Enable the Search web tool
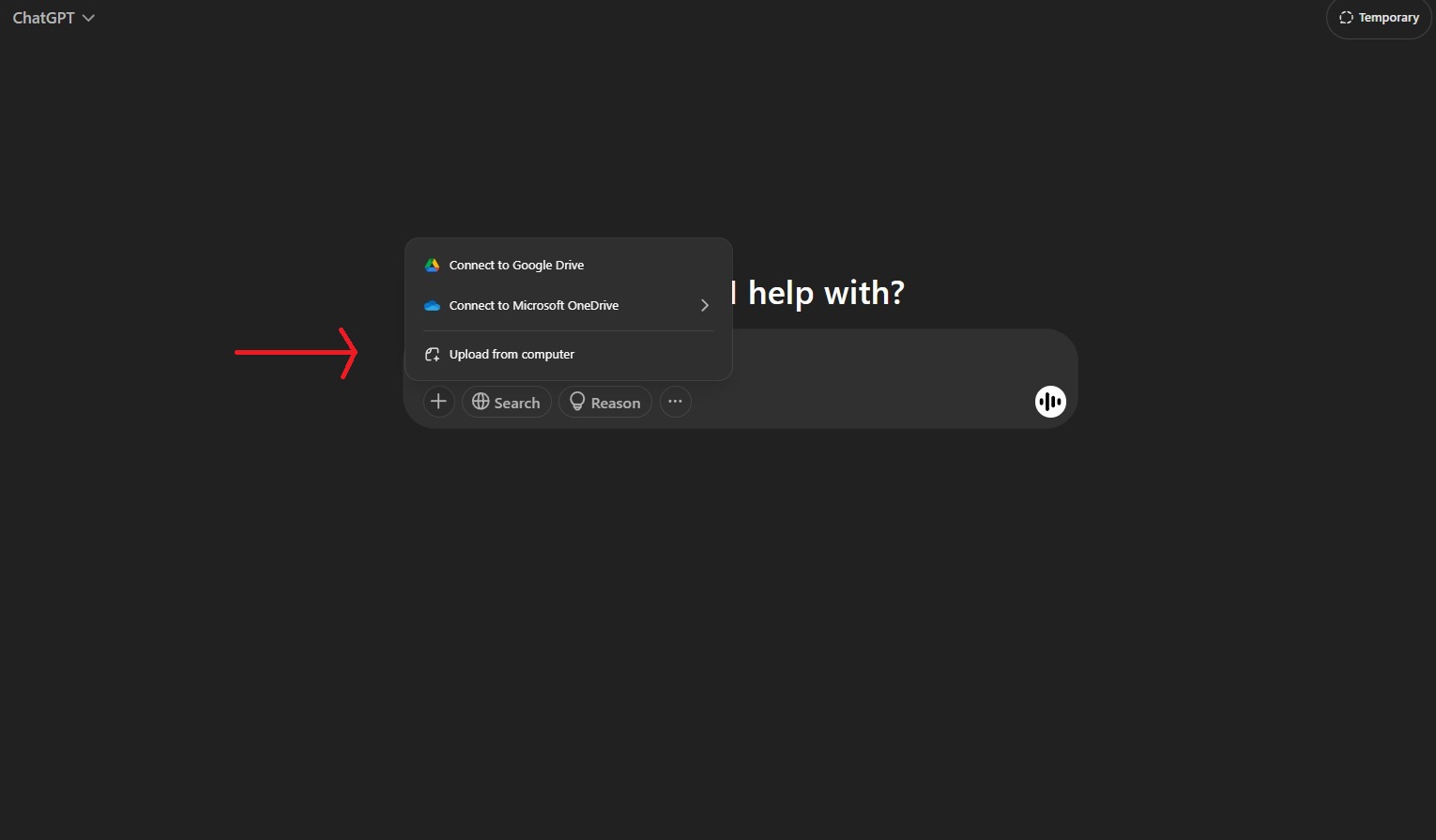 point(506,402)
